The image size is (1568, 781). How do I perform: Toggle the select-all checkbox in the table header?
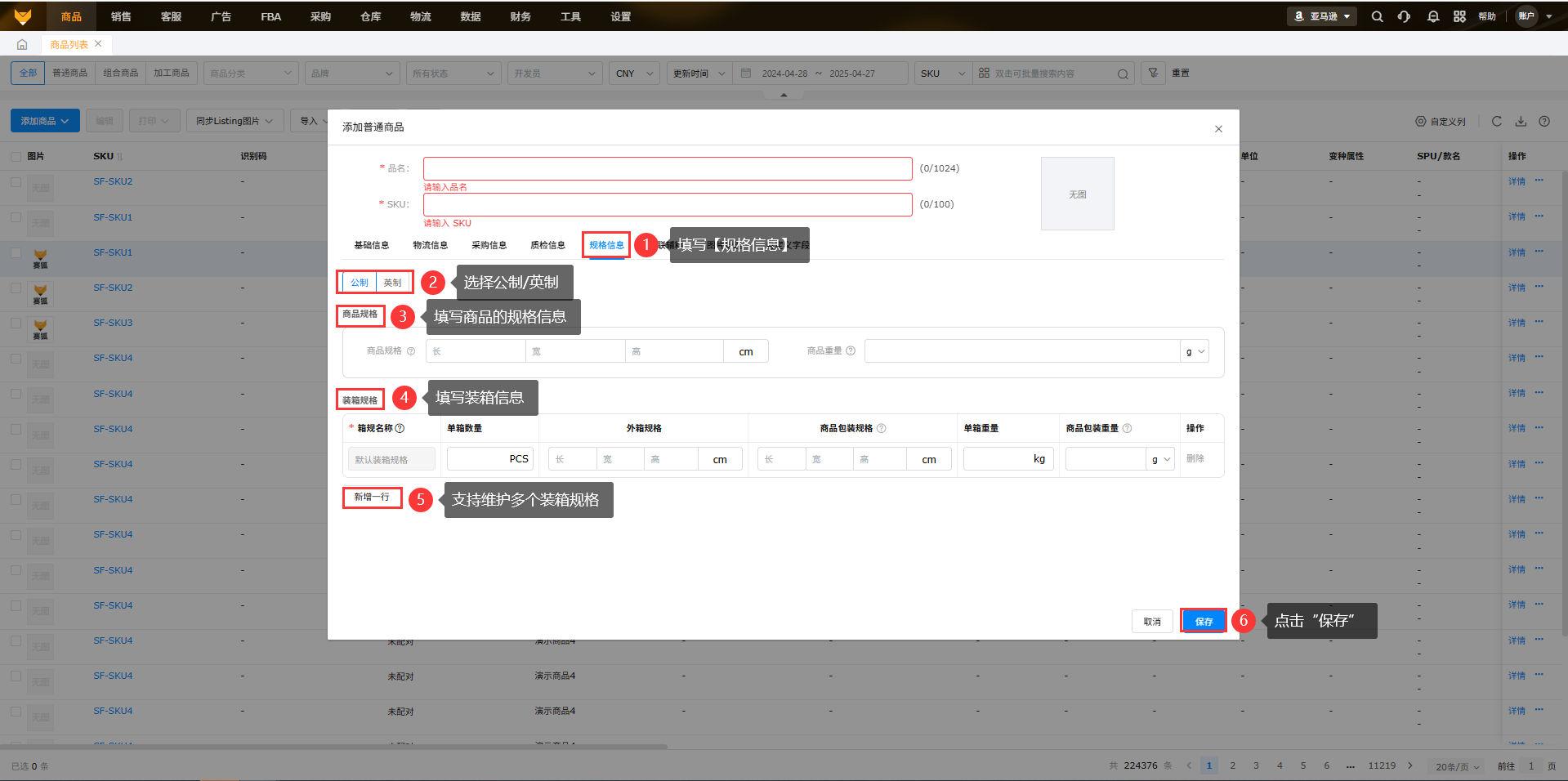16,156
